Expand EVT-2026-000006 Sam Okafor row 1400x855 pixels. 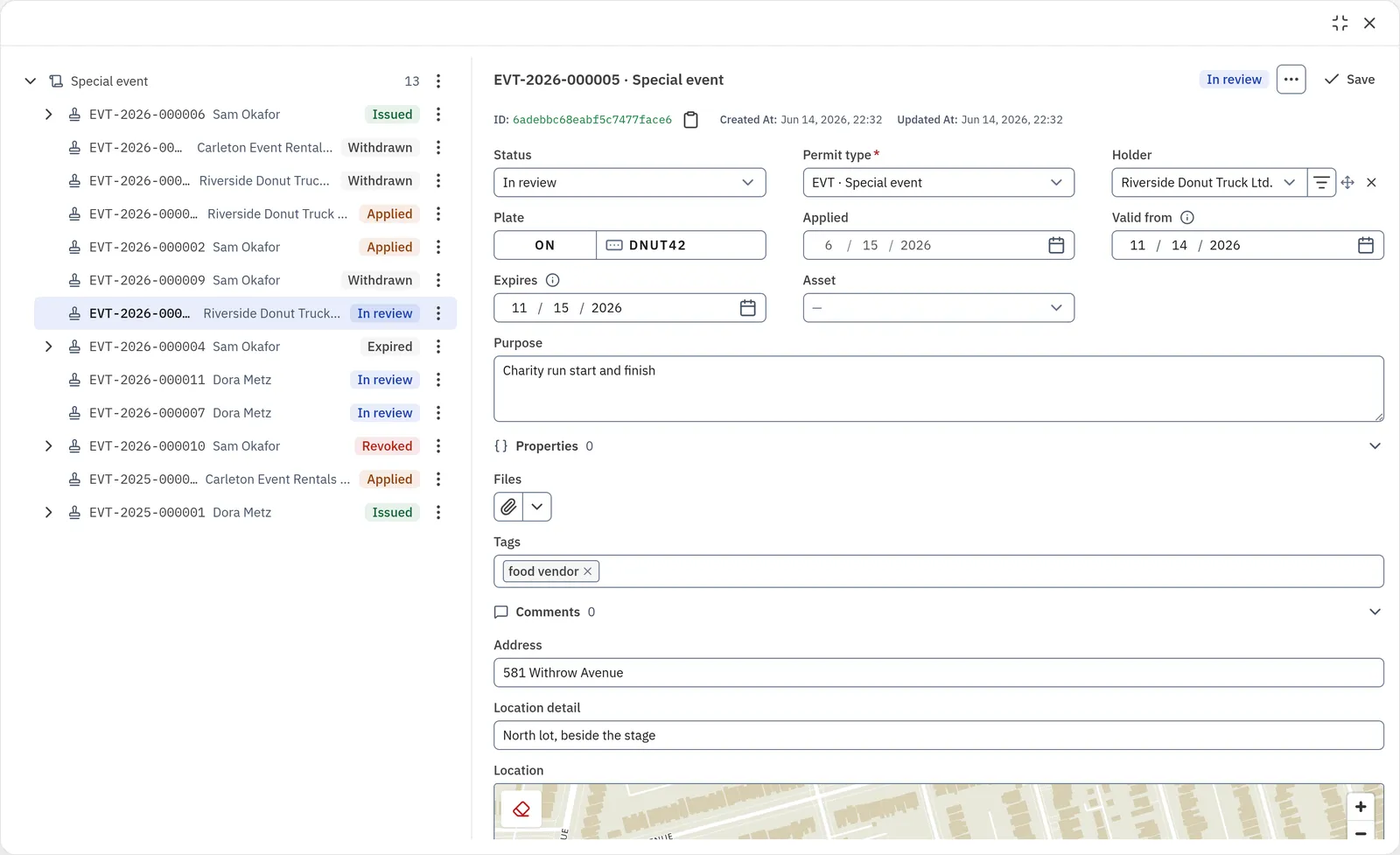tap(48, 115)
